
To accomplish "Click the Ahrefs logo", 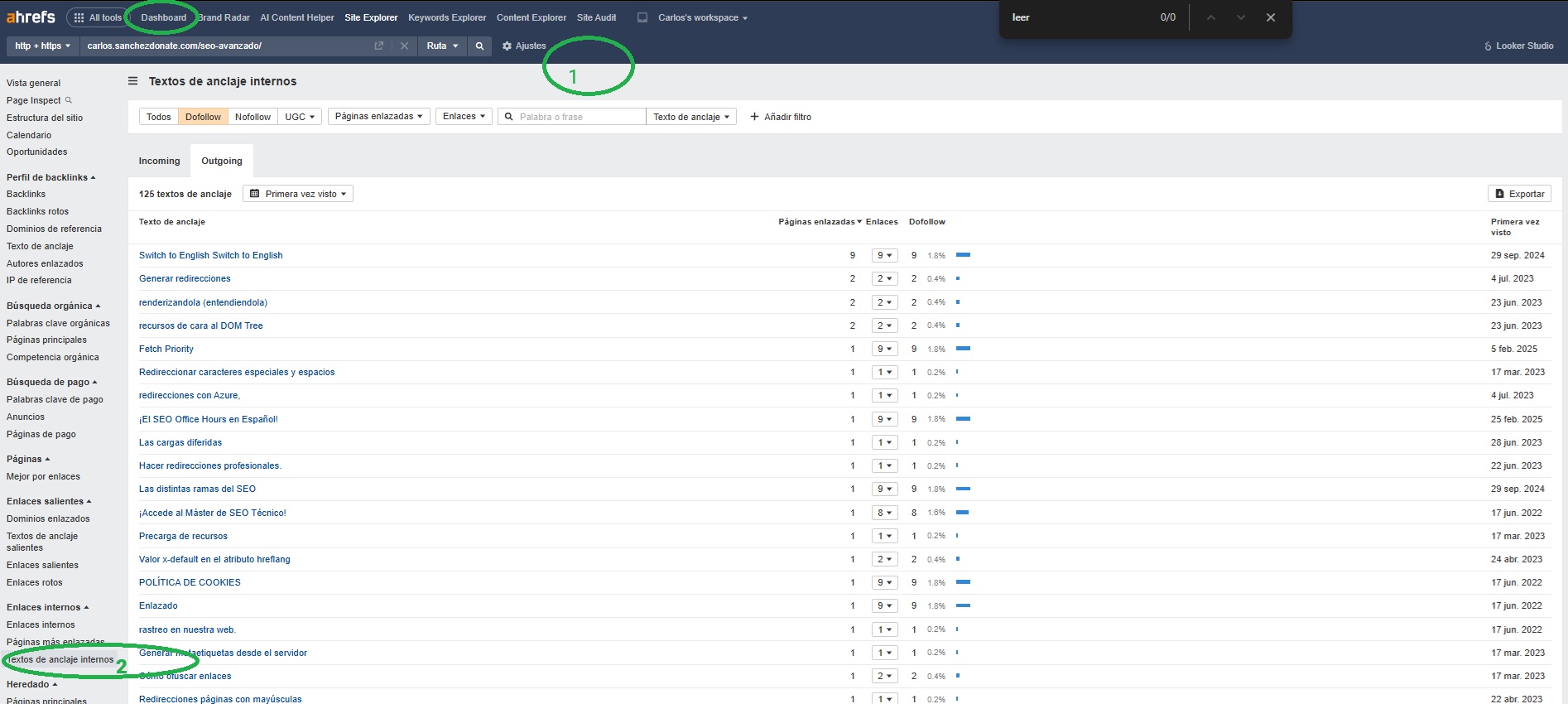I will 31,17.
